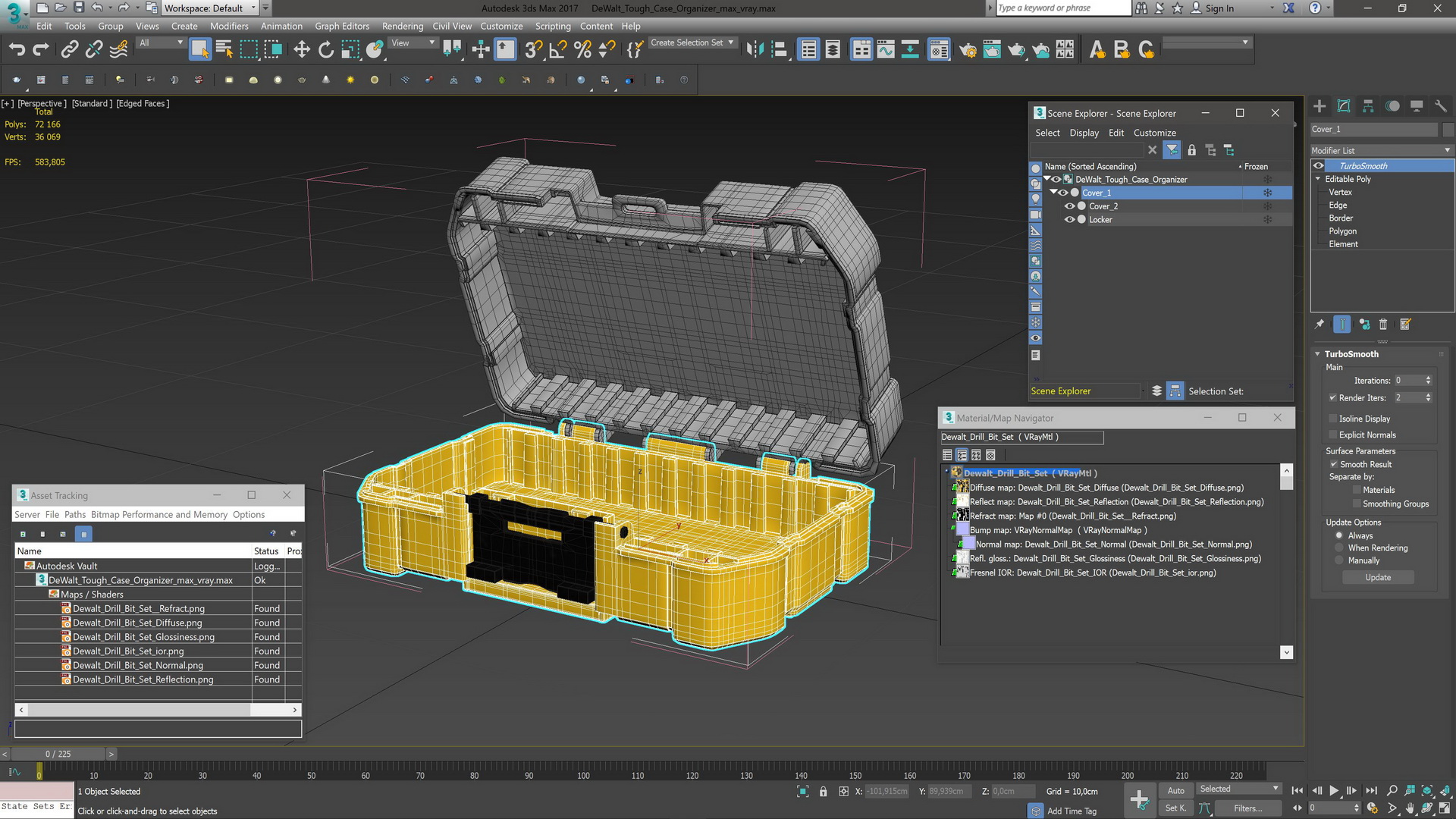Click Asset Tracking horizontal scrollbar

[x=158, y=710]
